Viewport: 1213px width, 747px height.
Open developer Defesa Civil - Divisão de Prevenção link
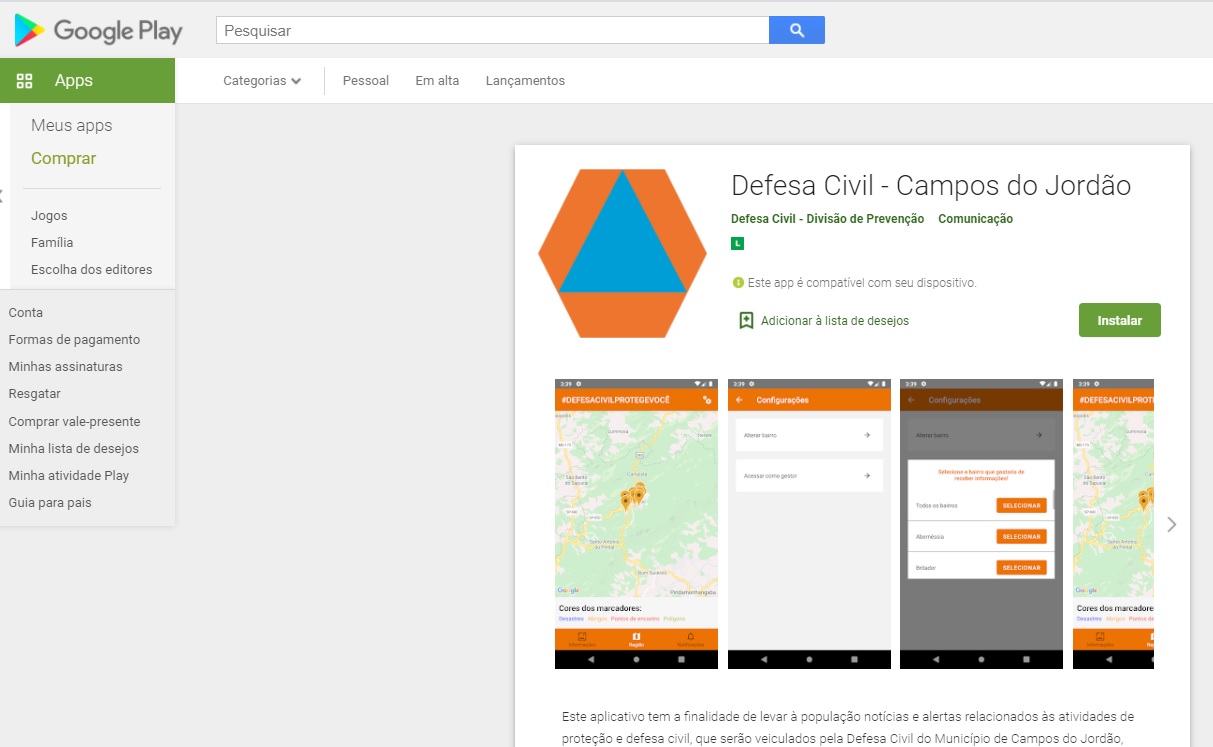[x=828, y=219]
